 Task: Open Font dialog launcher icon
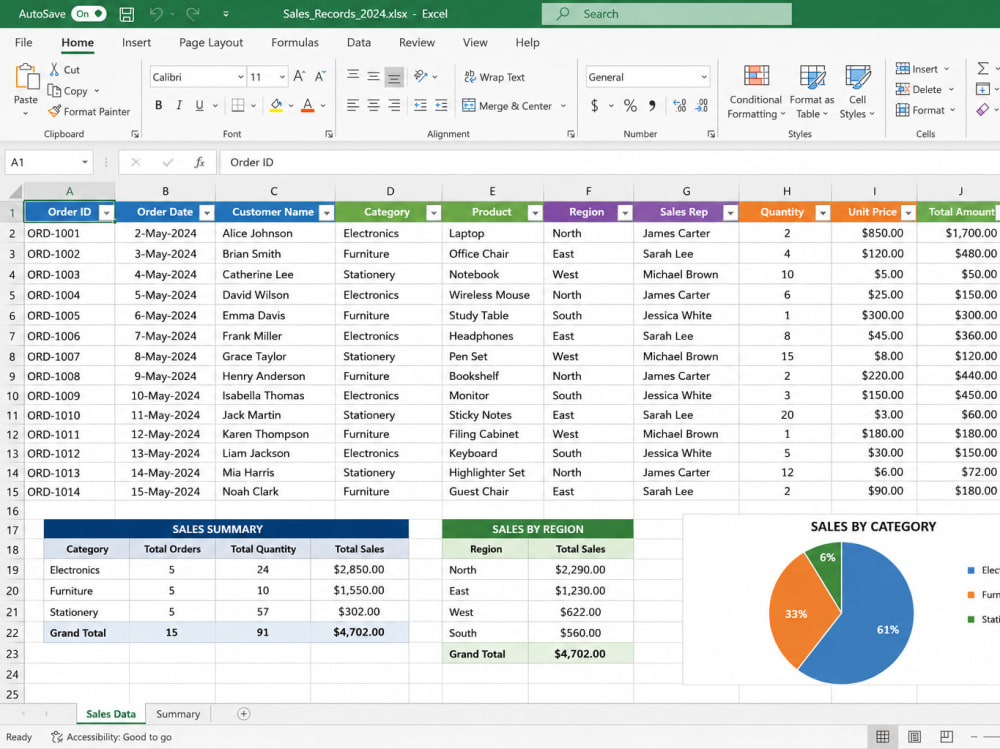click(328, 134)
